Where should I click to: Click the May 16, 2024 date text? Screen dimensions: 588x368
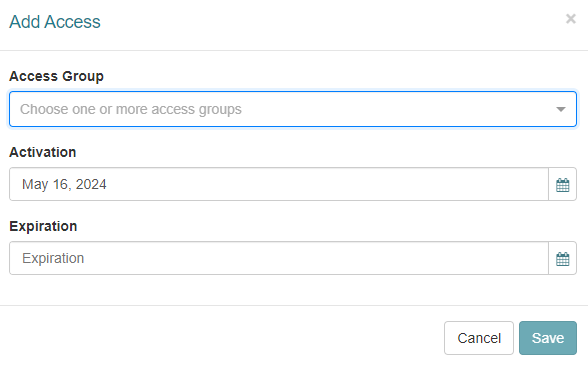click(x=64, y=184)
